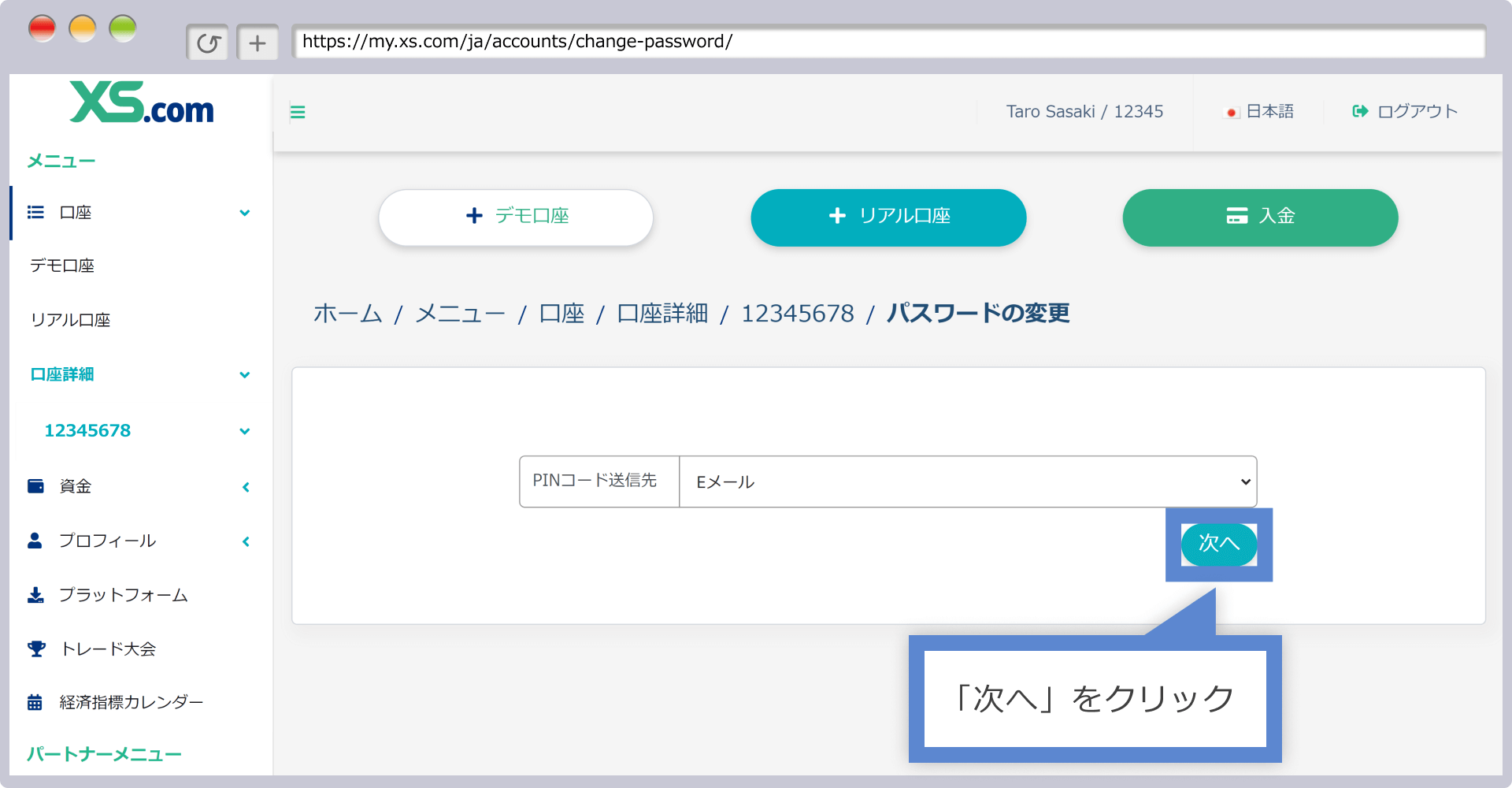Viewport: 1512px width, 788px height.
Task: Click the yellow minimize window button
Action: [x=83, y=29]
